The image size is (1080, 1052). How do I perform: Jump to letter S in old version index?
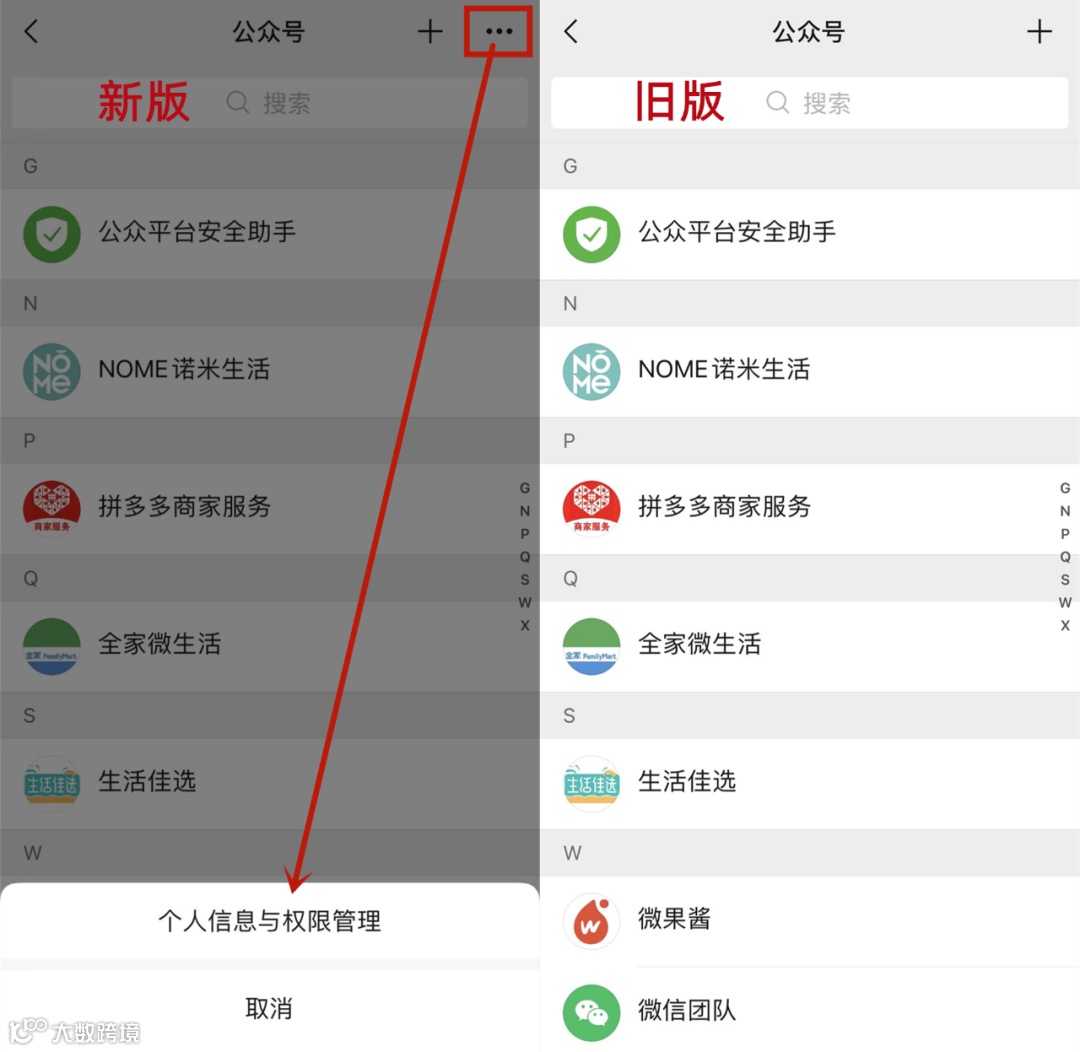(x=1065, y=580)
